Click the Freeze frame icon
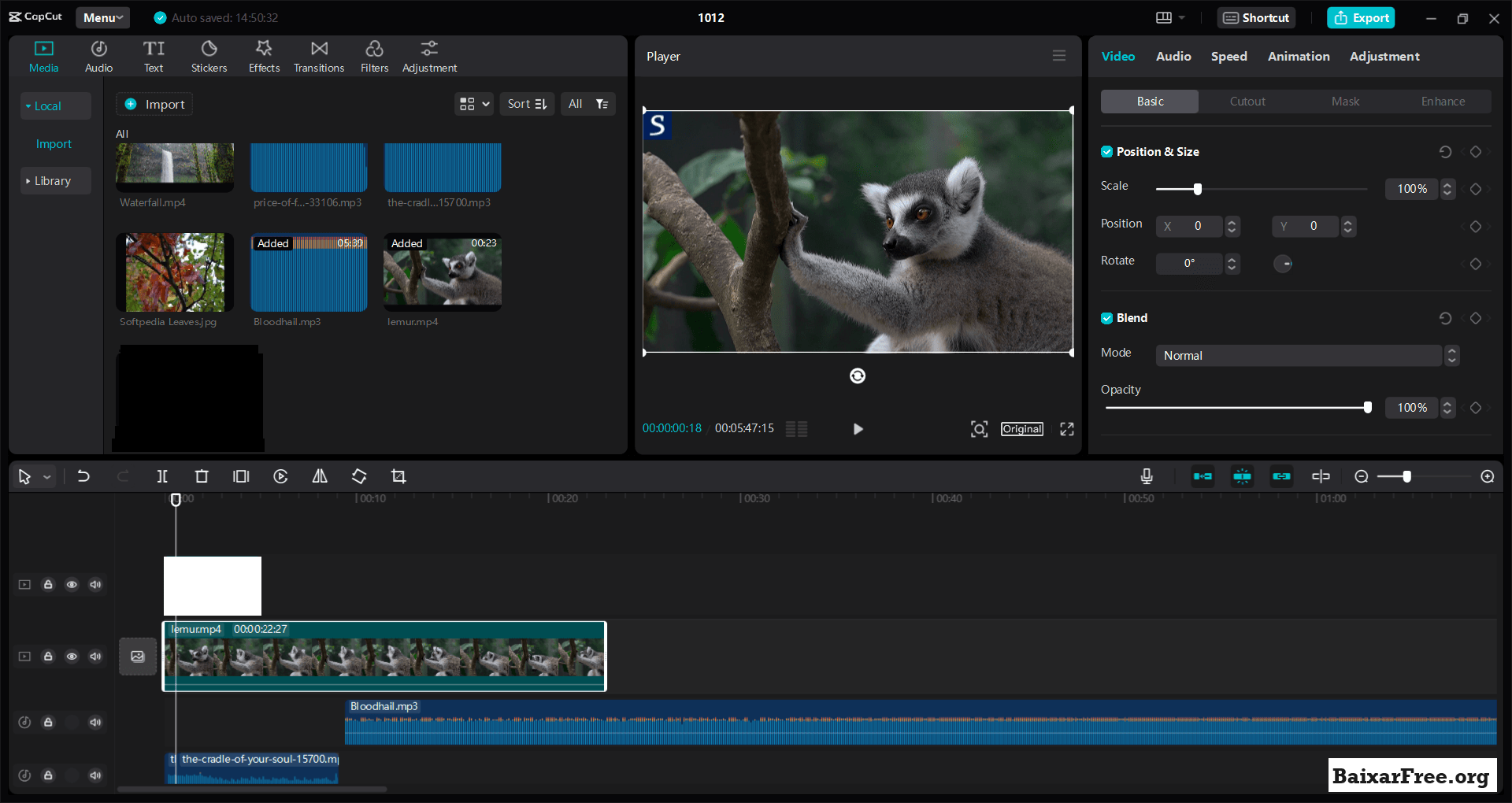The width and height of the screenshot is (1512, 803). tap(241, 476)
